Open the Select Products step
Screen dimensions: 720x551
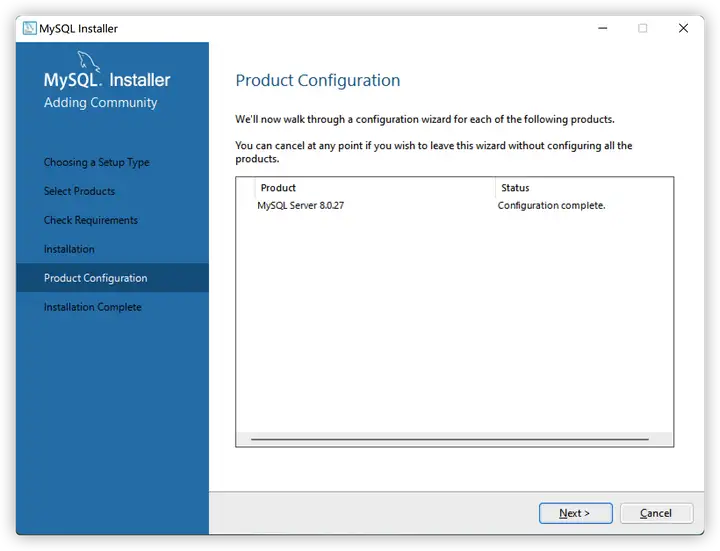tap(79, 191)
